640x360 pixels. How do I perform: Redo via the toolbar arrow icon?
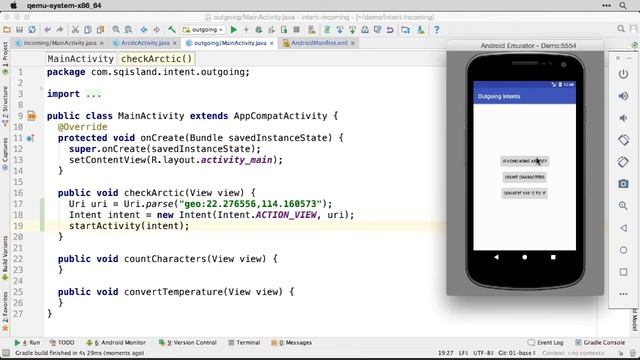pyautogui.click(x=60, y=30)
